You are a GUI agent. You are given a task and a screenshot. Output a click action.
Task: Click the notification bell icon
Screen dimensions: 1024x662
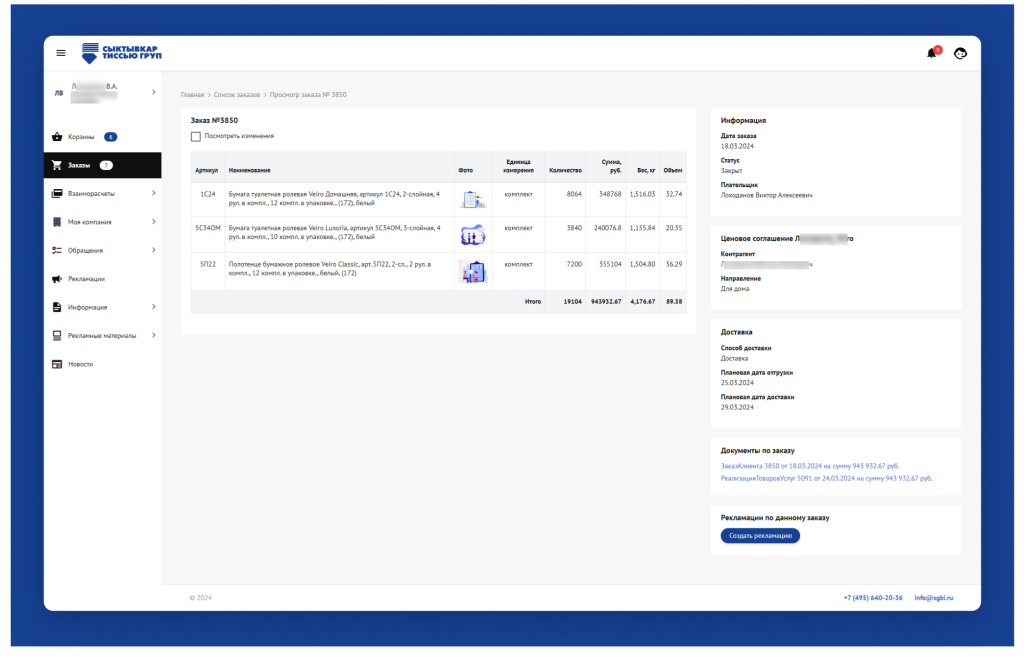[x=931, y=53]
